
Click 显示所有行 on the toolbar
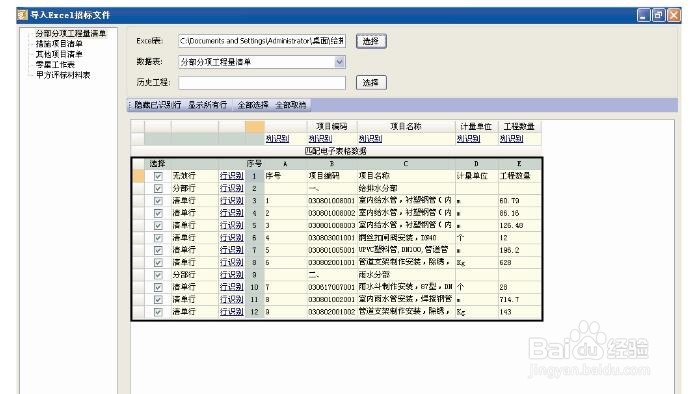click(x=207, y=105)
